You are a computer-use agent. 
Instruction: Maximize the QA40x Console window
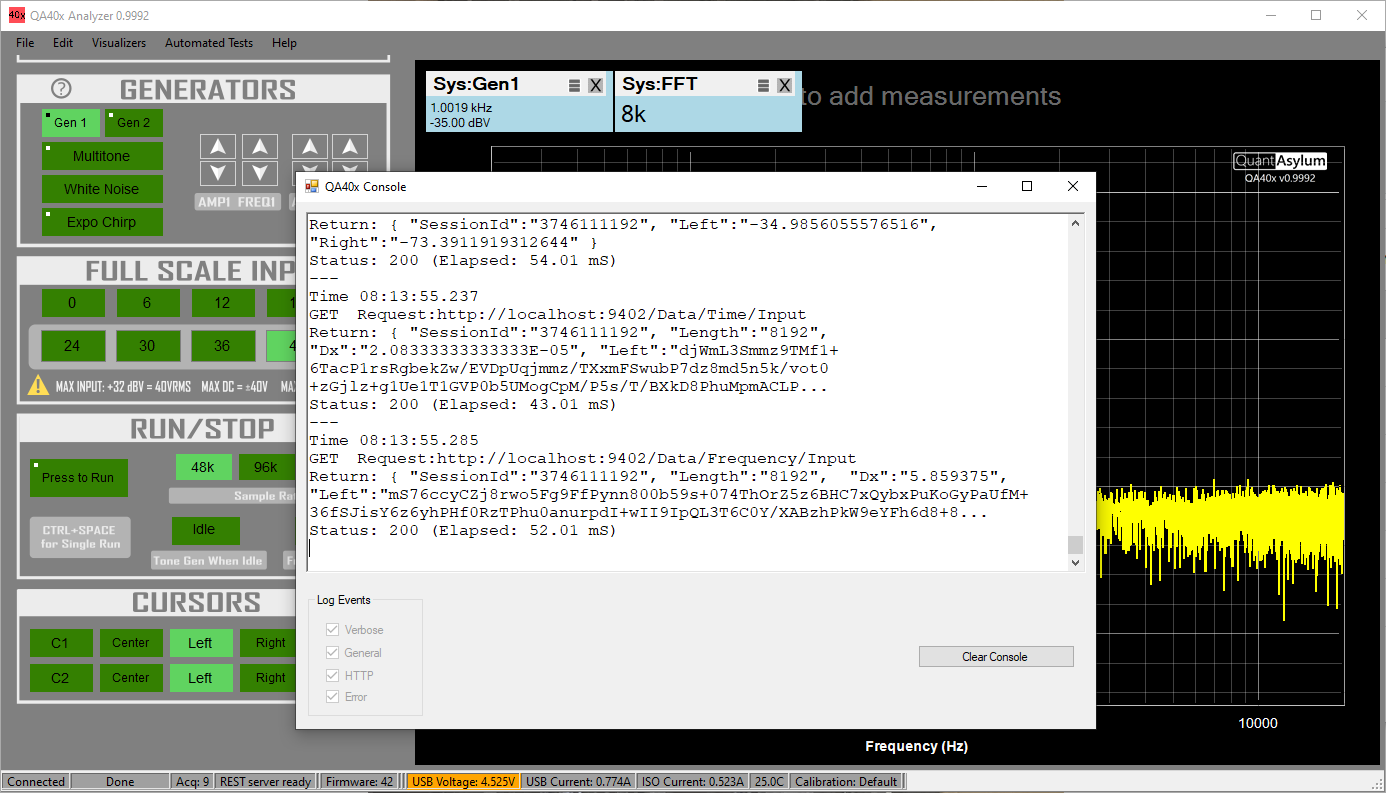tap(1027, 186)
